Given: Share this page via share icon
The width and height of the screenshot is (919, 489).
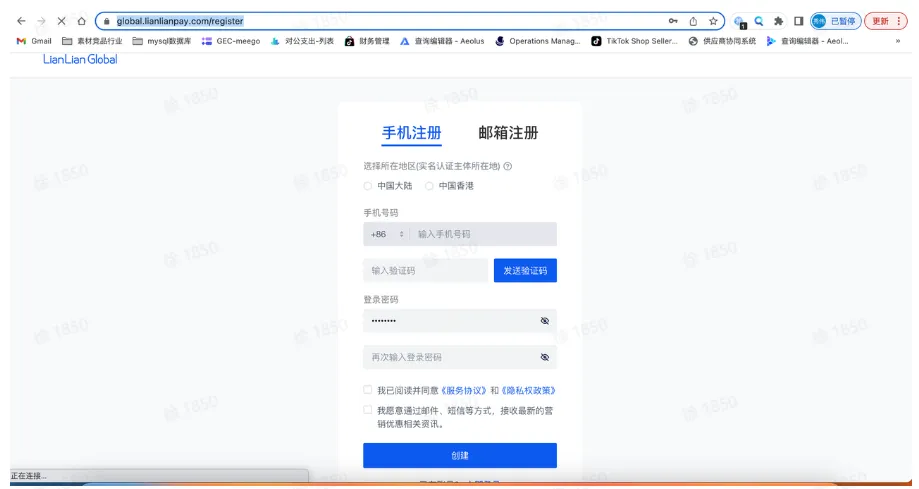Looking at the screenshot, I should 693,21.
